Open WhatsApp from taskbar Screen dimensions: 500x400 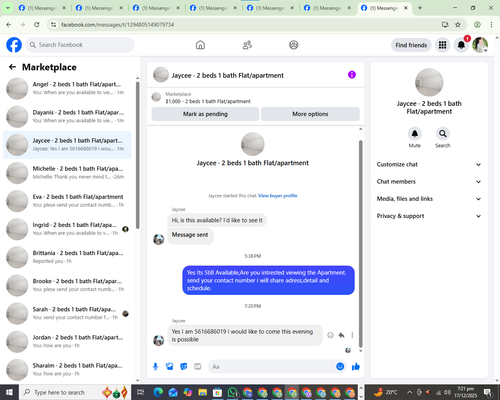click(232, 392)
